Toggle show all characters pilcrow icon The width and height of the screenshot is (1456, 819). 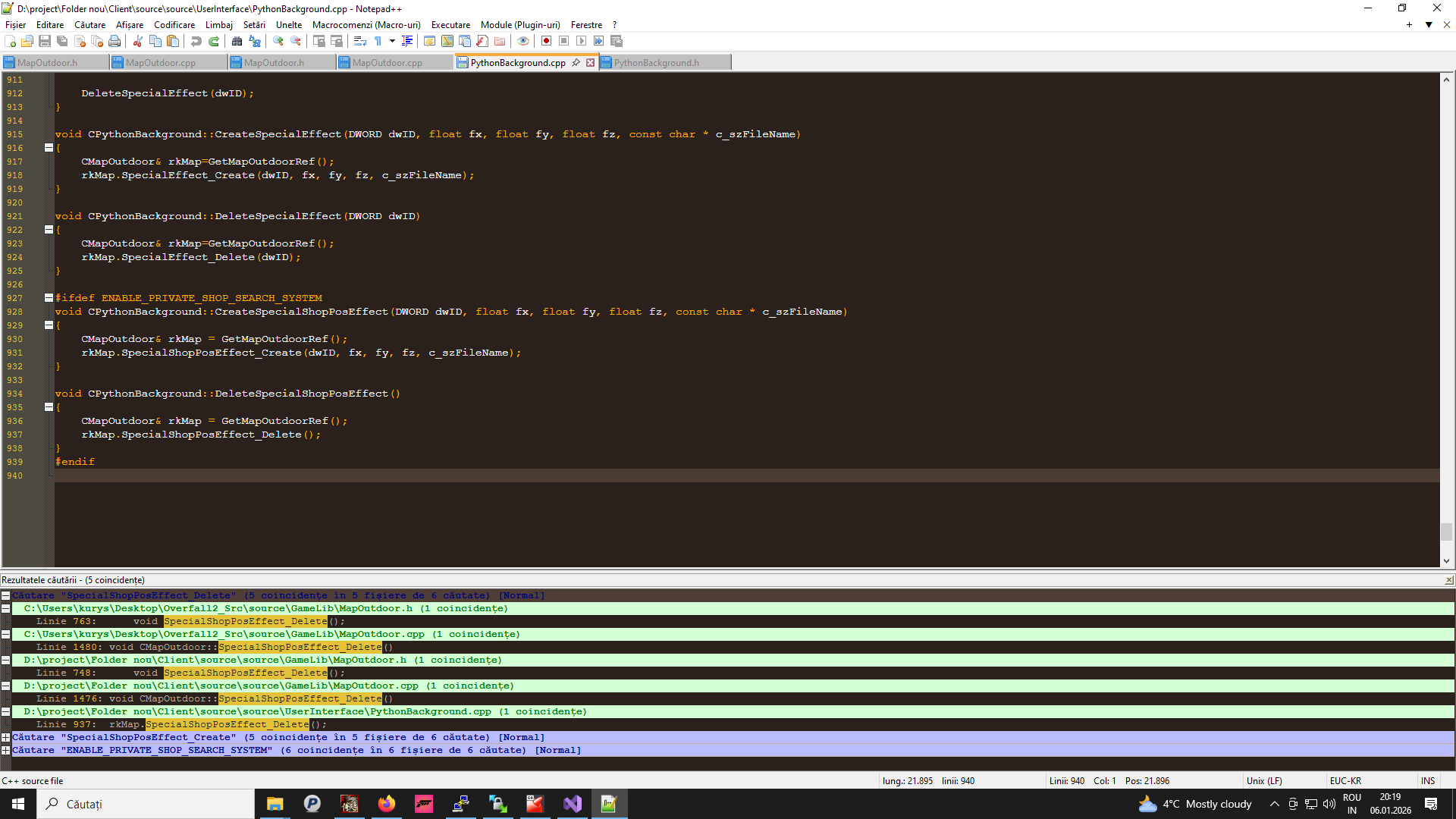tap(378, 41)
